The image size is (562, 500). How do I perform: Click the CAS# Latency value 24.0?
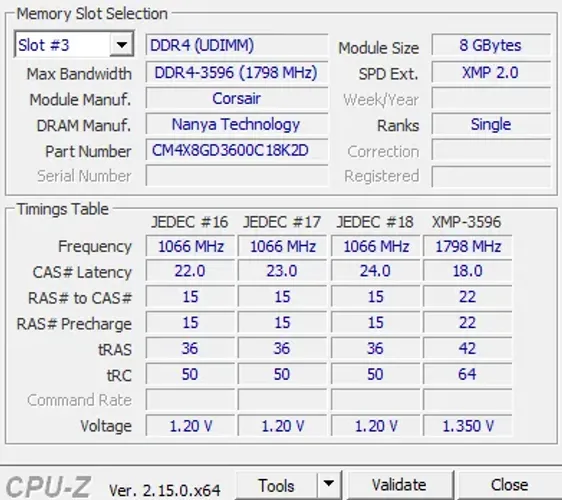coord(376,271)
